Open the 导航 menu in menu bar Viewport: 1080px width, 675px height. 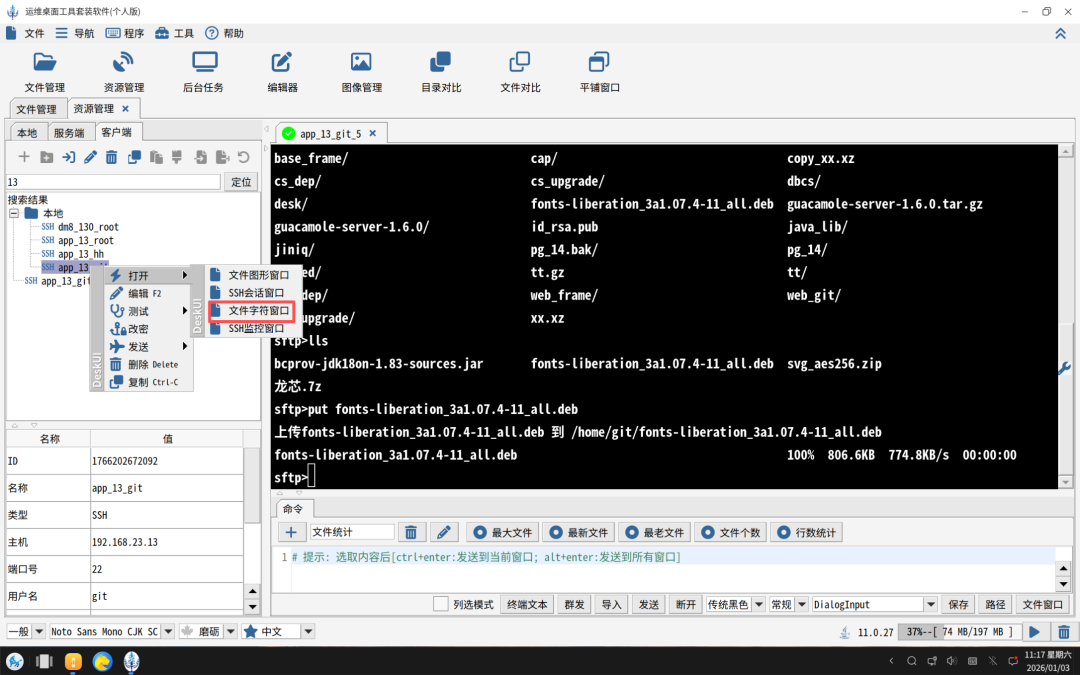click(75, 33)
